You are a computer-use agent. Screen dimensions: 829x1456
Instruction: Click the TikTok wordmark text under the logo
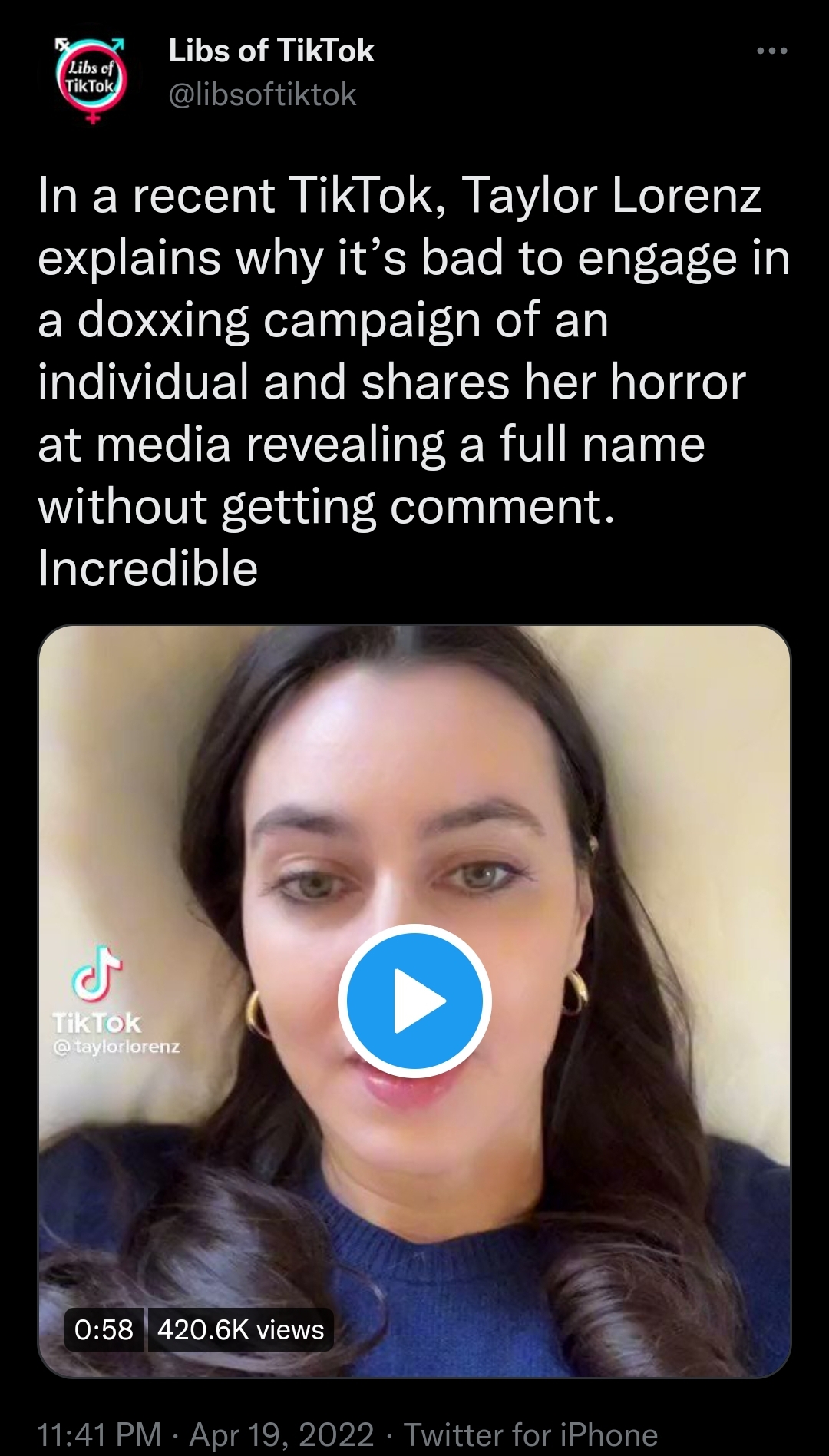(x=97, y=1023)
